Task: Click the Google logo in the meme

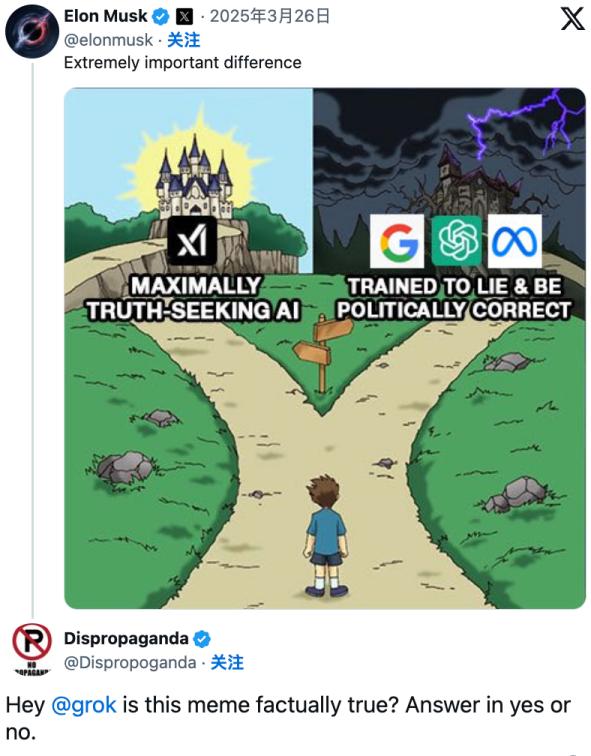Action: point(397,241)
